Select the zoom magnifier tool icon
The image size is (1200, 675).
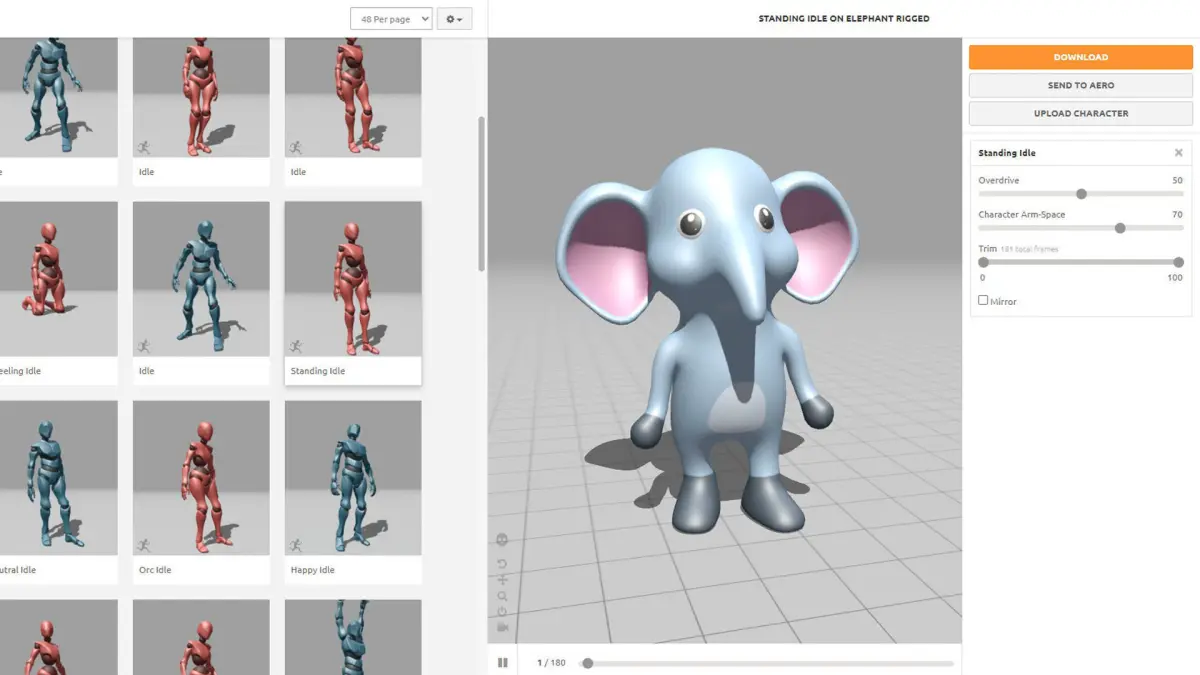502,596
